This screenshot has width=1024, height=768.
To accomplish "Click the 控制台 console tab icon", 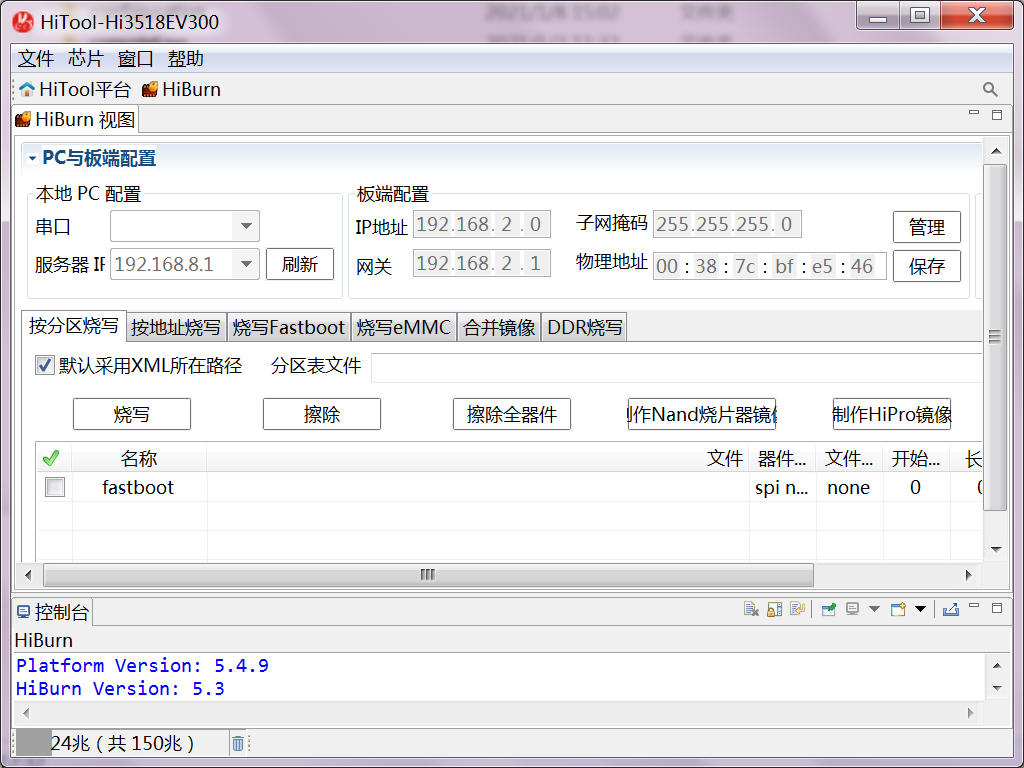I will click(x=24, y=612).
